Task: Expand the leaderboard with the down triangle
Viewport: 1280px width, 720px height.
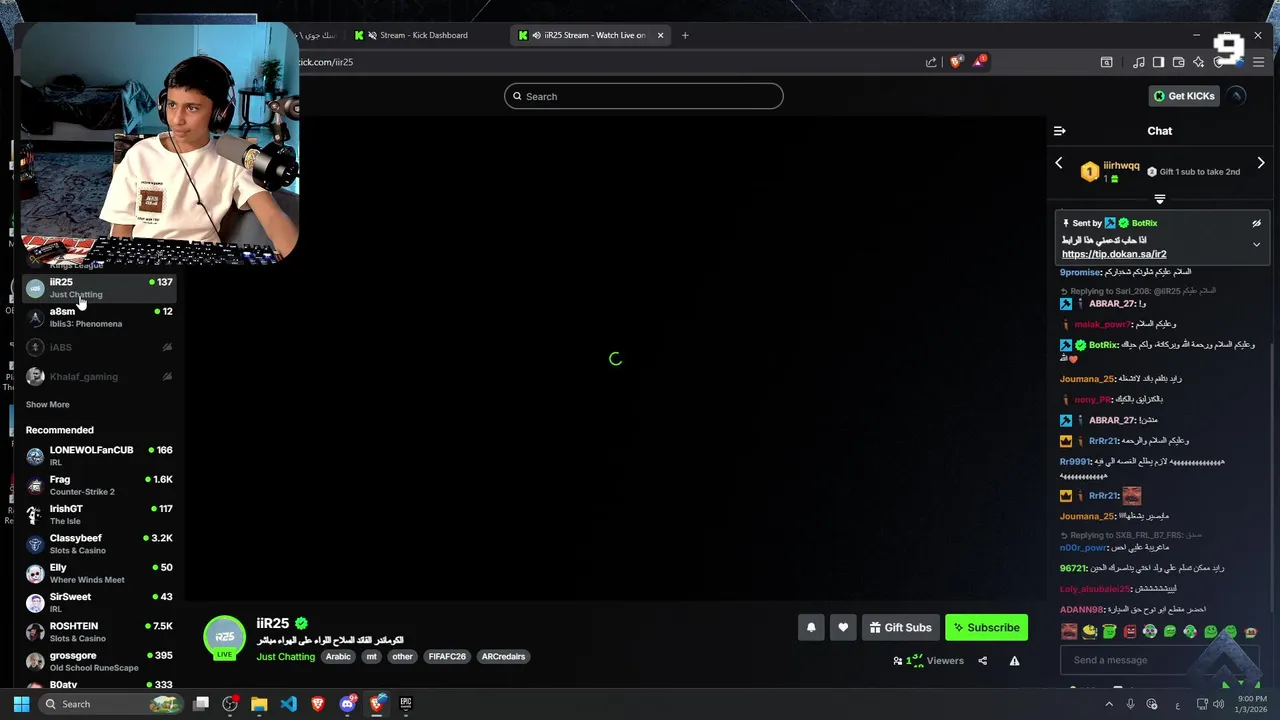Action: [x=1160, y=199]
